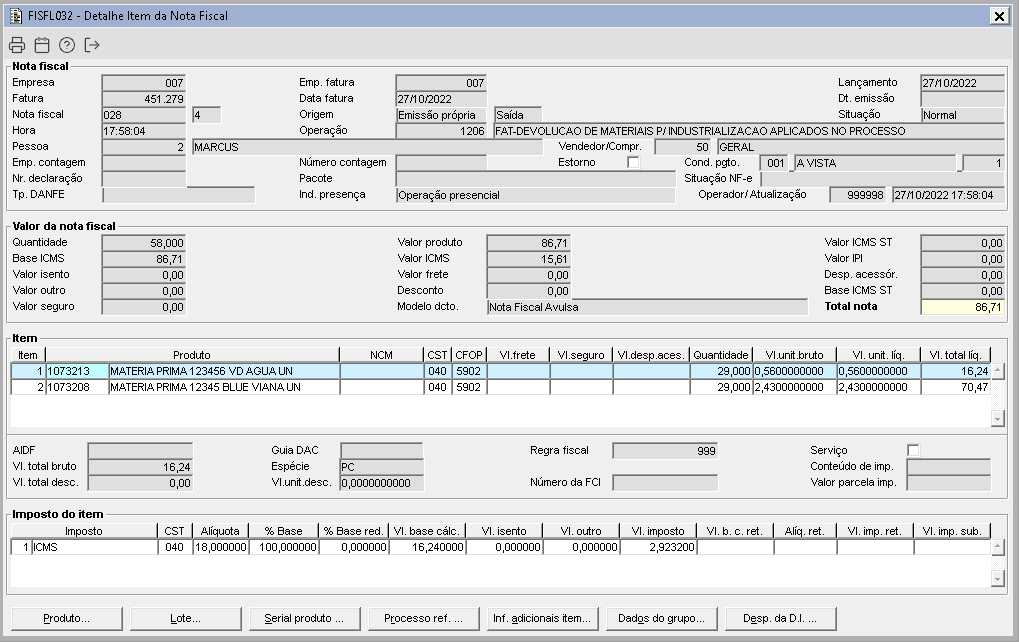The width and height of the screenshot is (1019, 642).
Task: Click the FISFL032 document icon in title bar
Action: tap(16, 16)
